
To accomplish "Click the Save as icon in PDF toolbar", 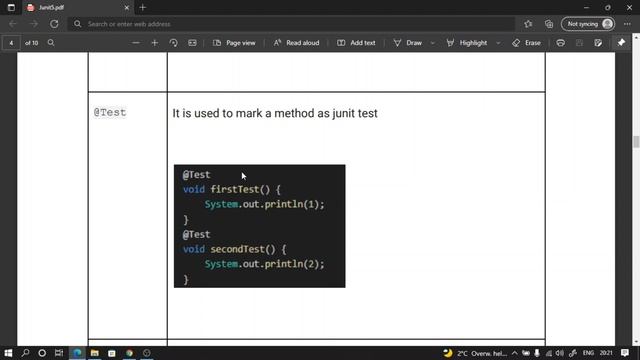I will click(x=598, y=42).
